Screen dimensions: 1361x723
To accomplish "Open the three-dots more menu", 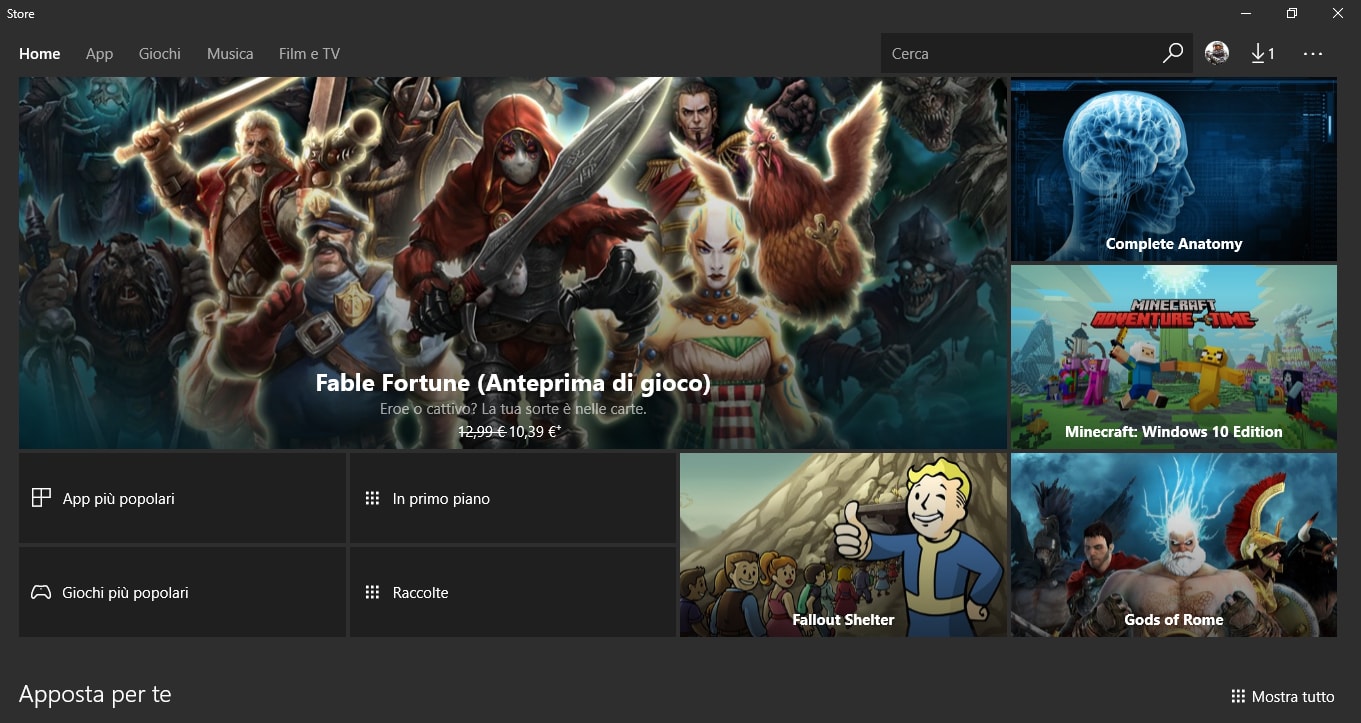I will (x=1313, y=54).
